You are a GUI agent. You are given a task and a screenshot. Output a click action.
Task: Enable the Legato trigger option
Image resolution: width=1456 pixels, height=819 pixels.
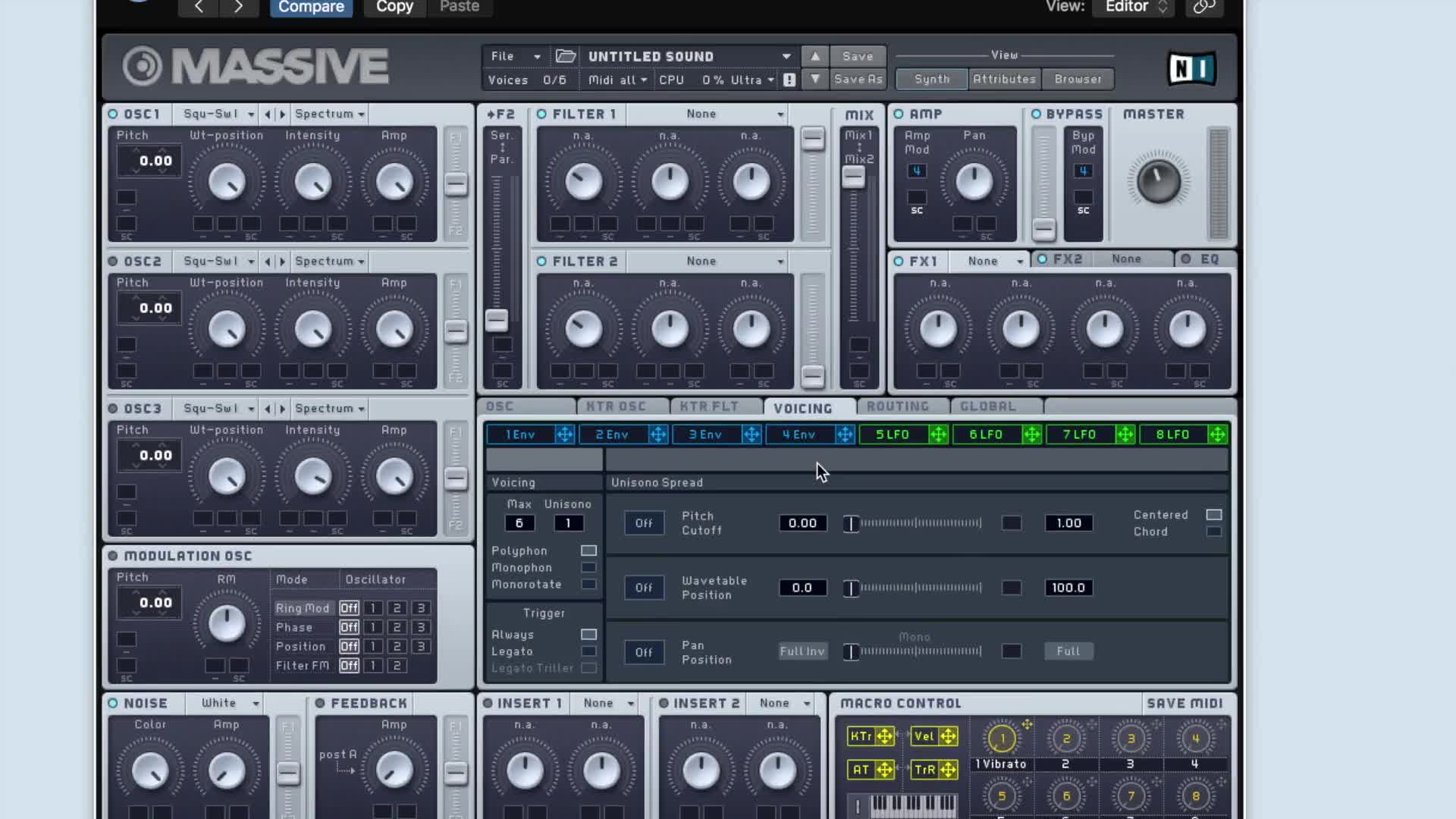[x=588, y=651]
